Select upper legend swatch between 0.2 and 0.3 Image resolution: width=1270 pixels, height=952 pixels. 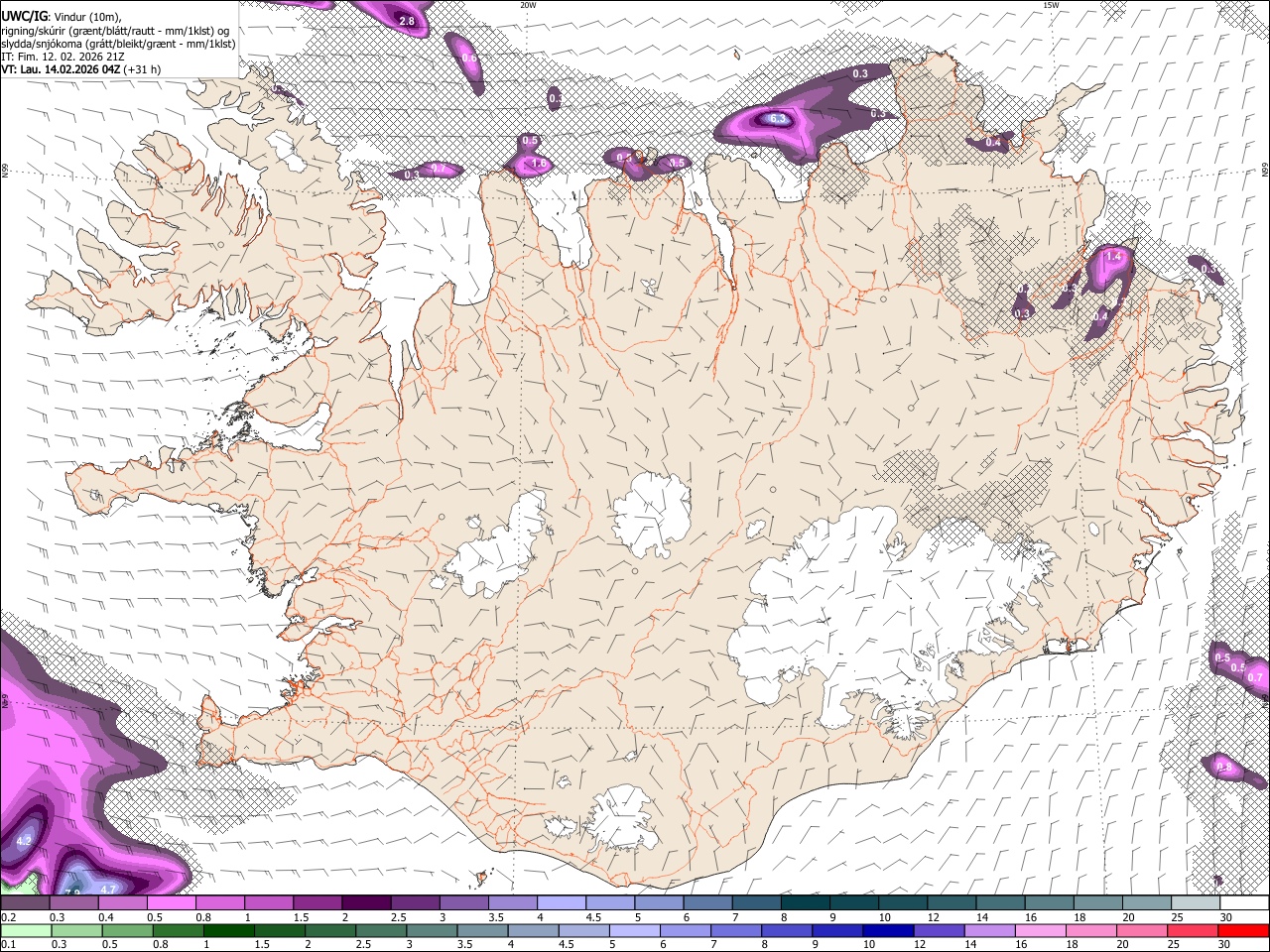(25, 903)
